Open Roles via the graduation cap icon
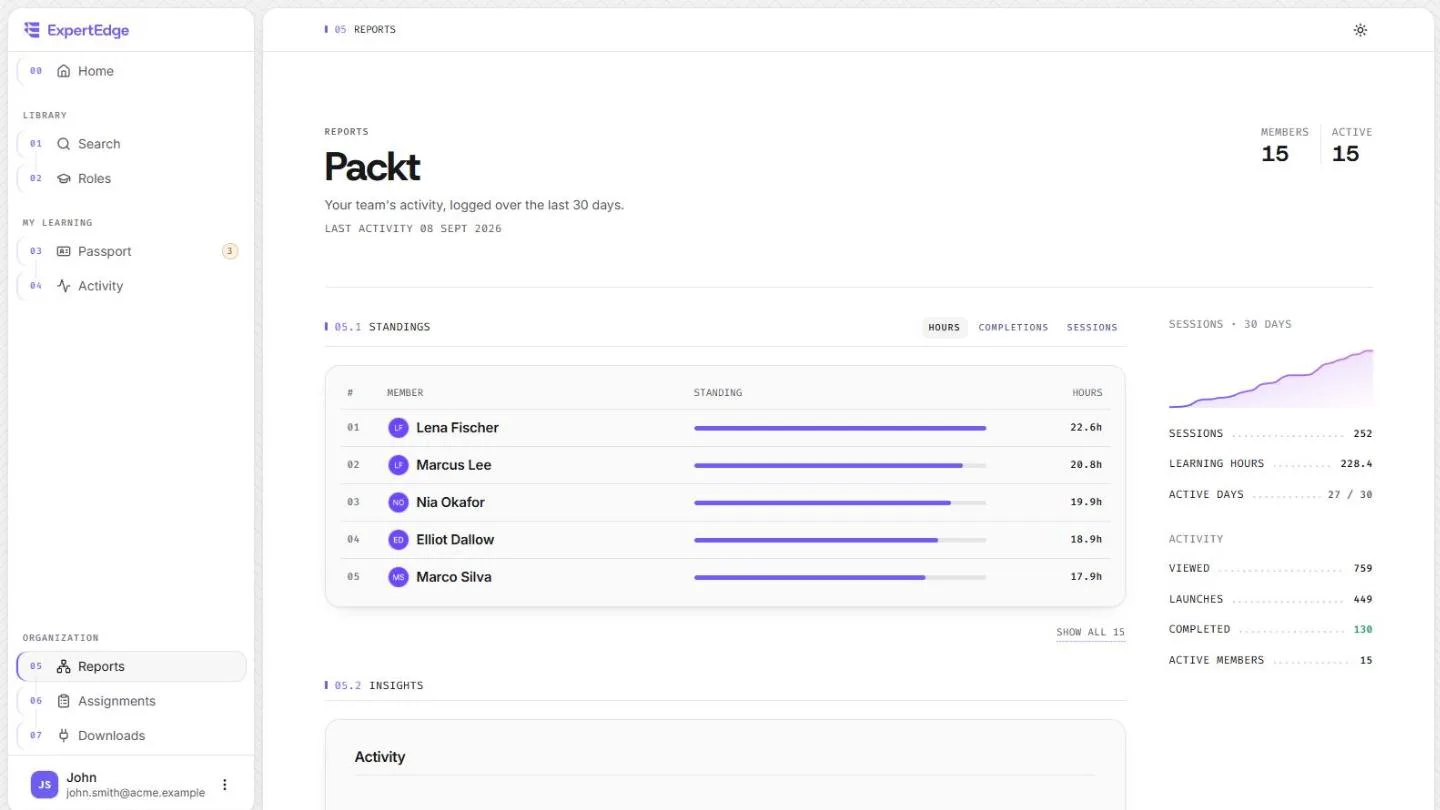The height and width of the screenshot is (810, 1440). [x=64, y=179]
